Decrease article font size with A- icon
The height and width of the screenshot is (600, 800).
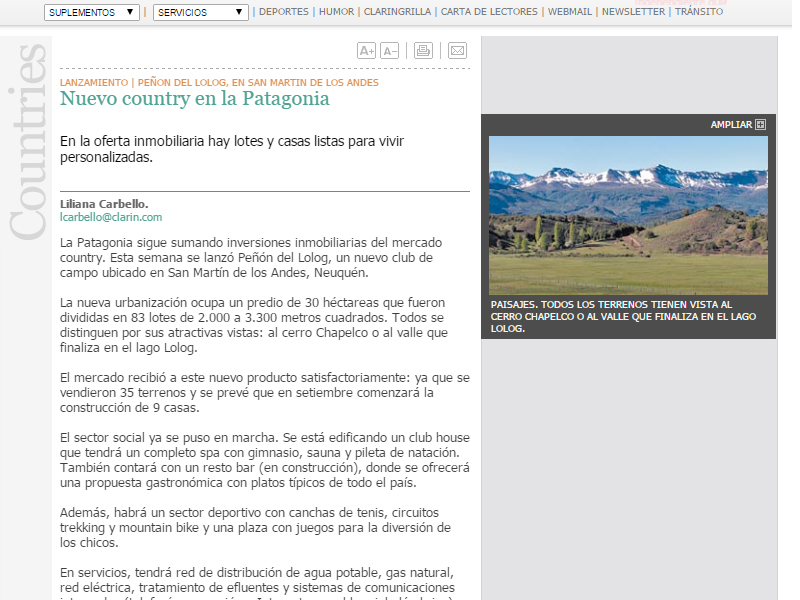(x=389, y=51)
